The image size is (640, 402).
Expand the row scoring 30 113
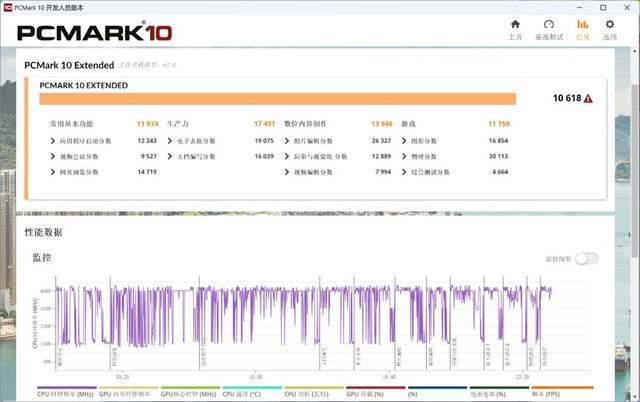(x=404, y=156)
